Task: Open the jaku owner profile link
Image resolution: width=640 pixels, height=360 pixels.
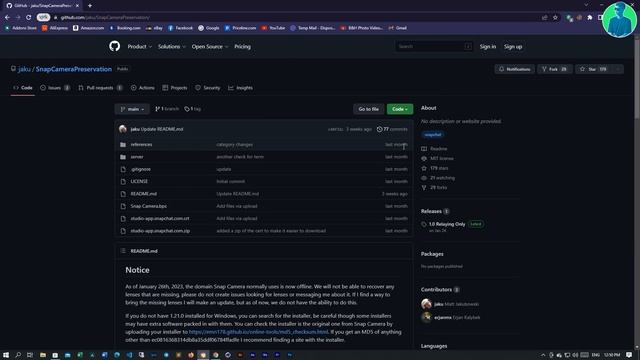Action: pos(24,69)
